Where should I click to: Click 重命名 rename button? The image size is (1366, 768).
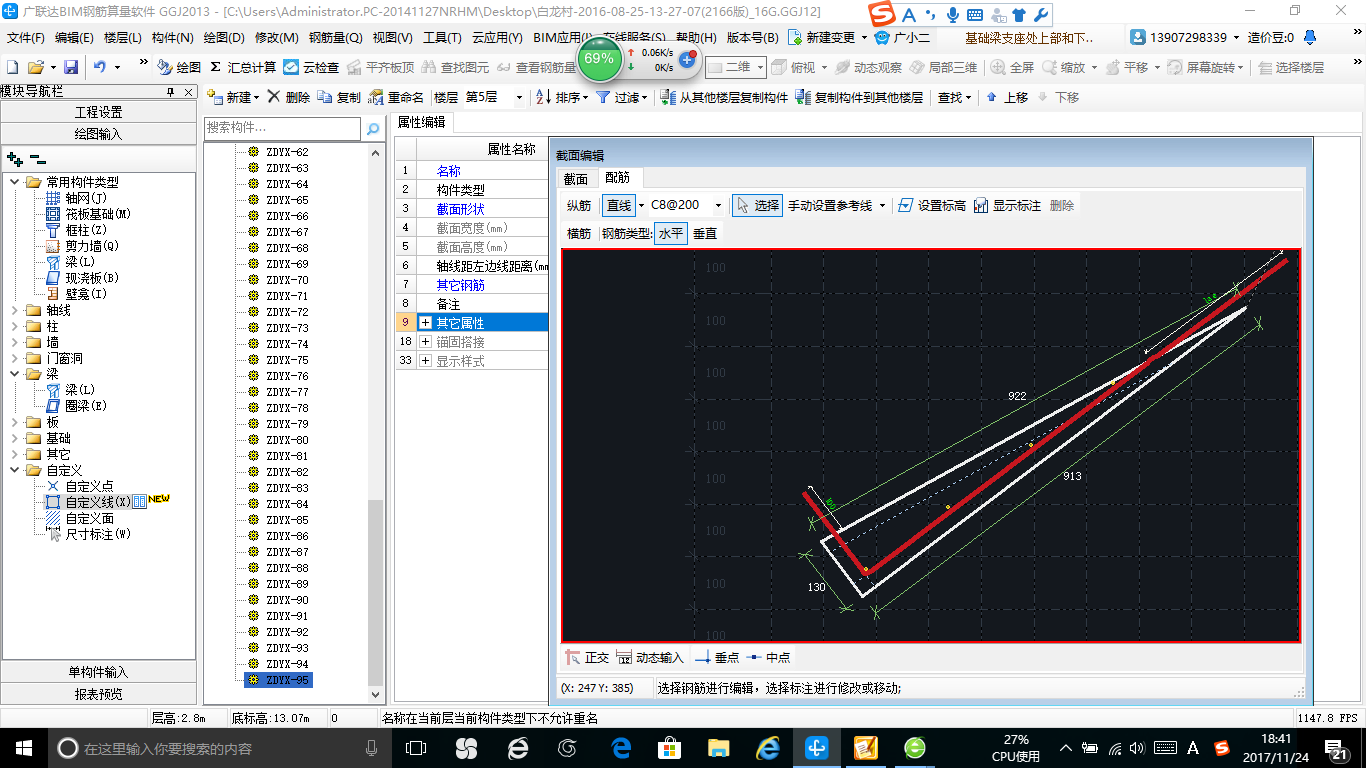point(396,97)
